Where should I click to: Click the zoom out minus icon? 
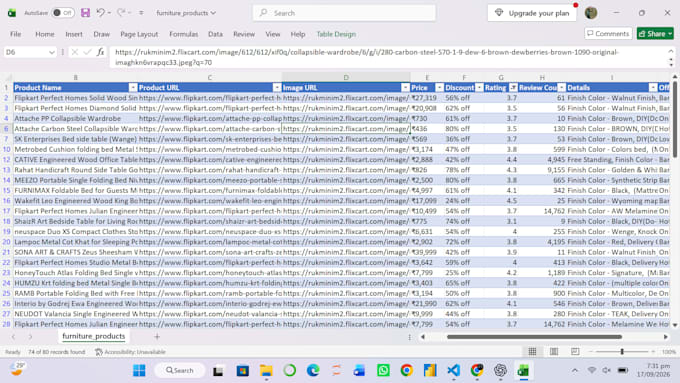coord(591,351)
